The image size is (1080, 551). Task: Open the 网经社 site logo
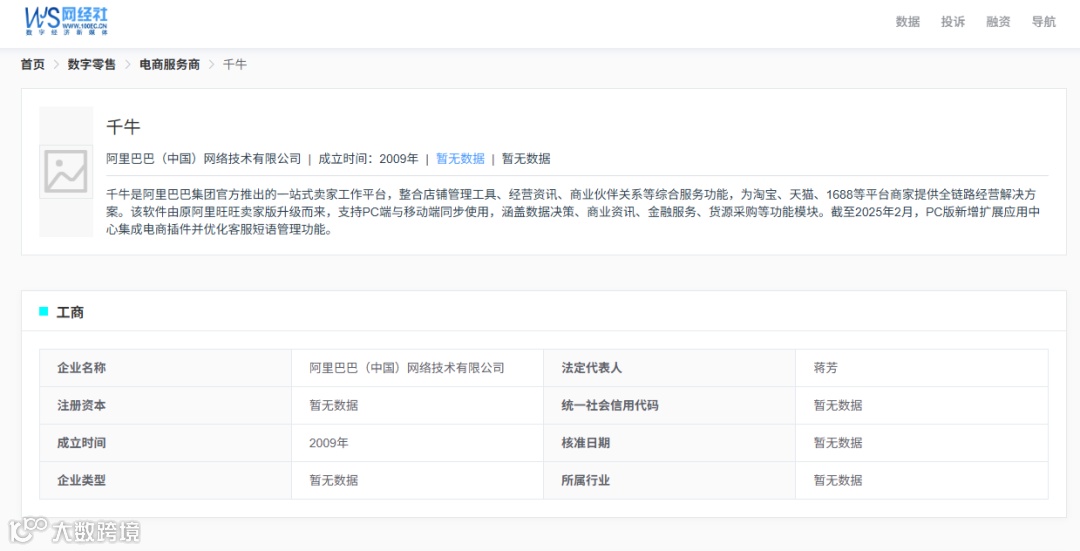click(65, 21)
